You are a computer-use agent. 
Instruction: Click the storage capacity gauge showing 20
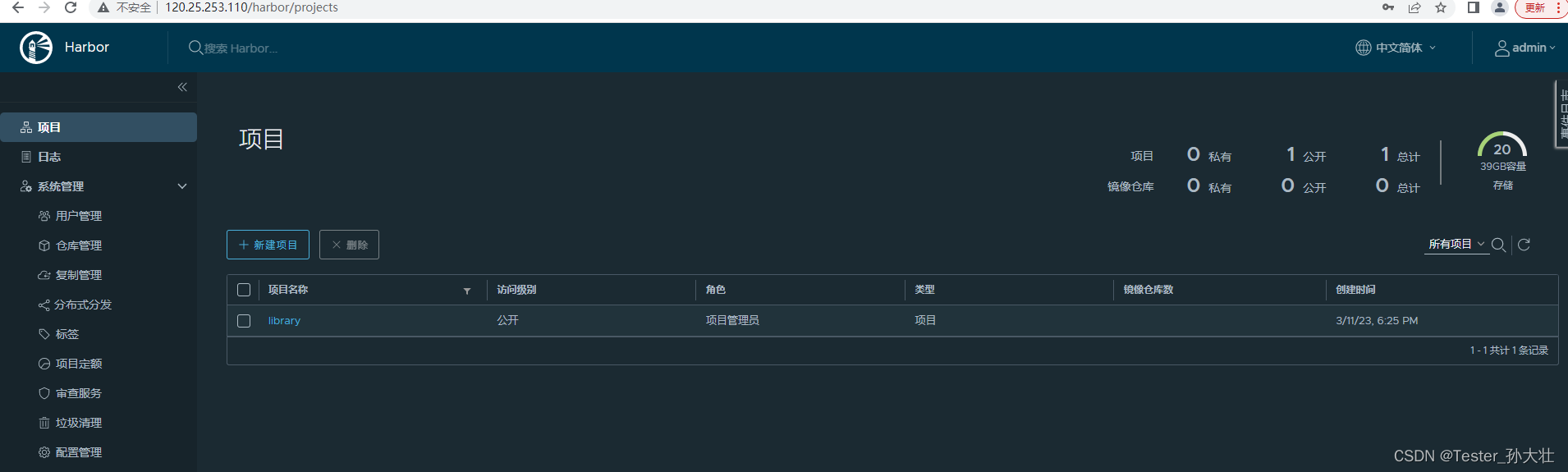click(x=1502, y=145)
